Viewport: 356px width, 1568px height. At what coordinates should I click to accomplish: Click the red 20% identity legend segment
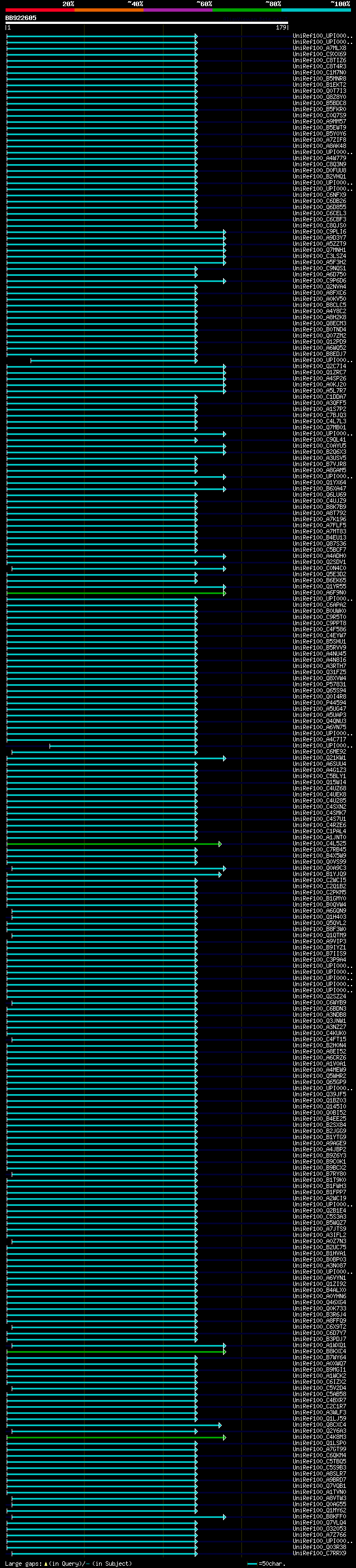tap(40, 10)
